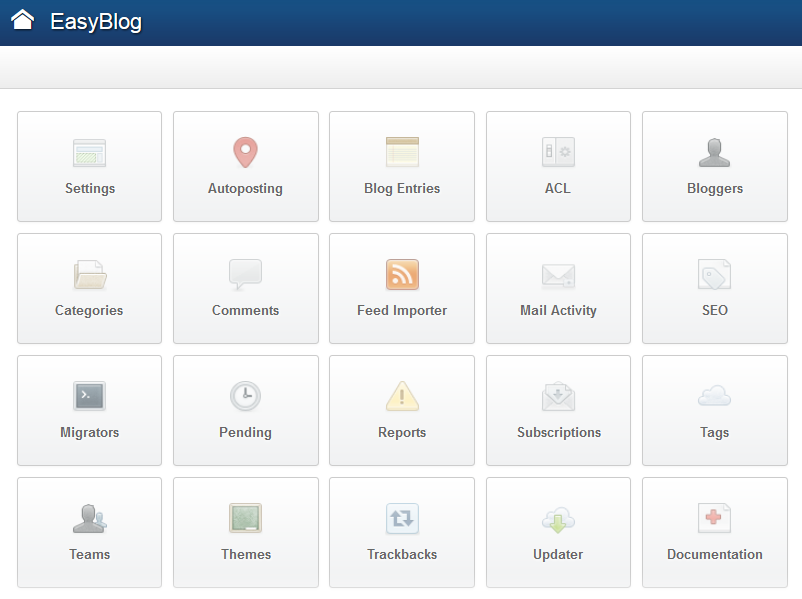Open the Bloggers user silhouette icon
The image size is (802, 599).
pos(715,152)
